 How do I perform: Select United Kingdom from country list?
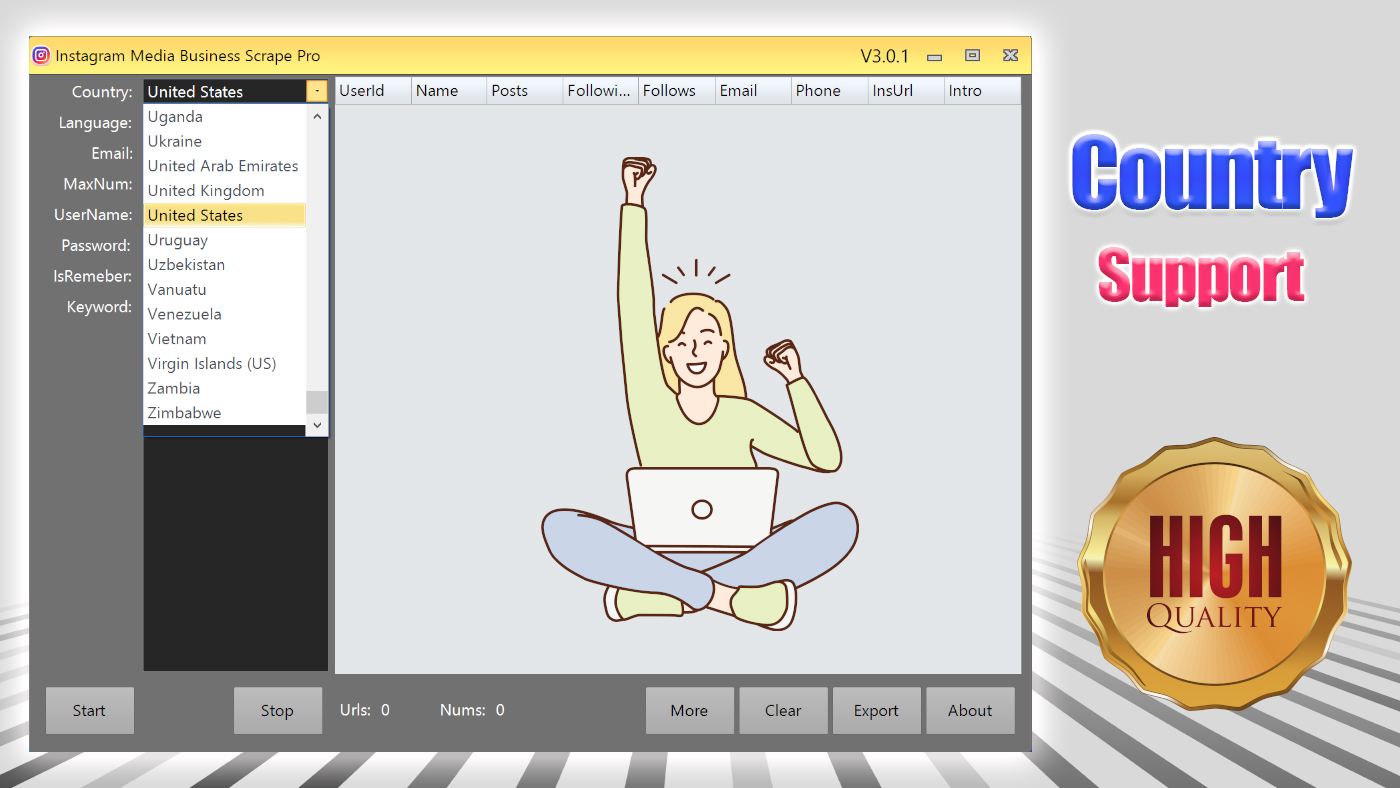[x=206, y=191]
